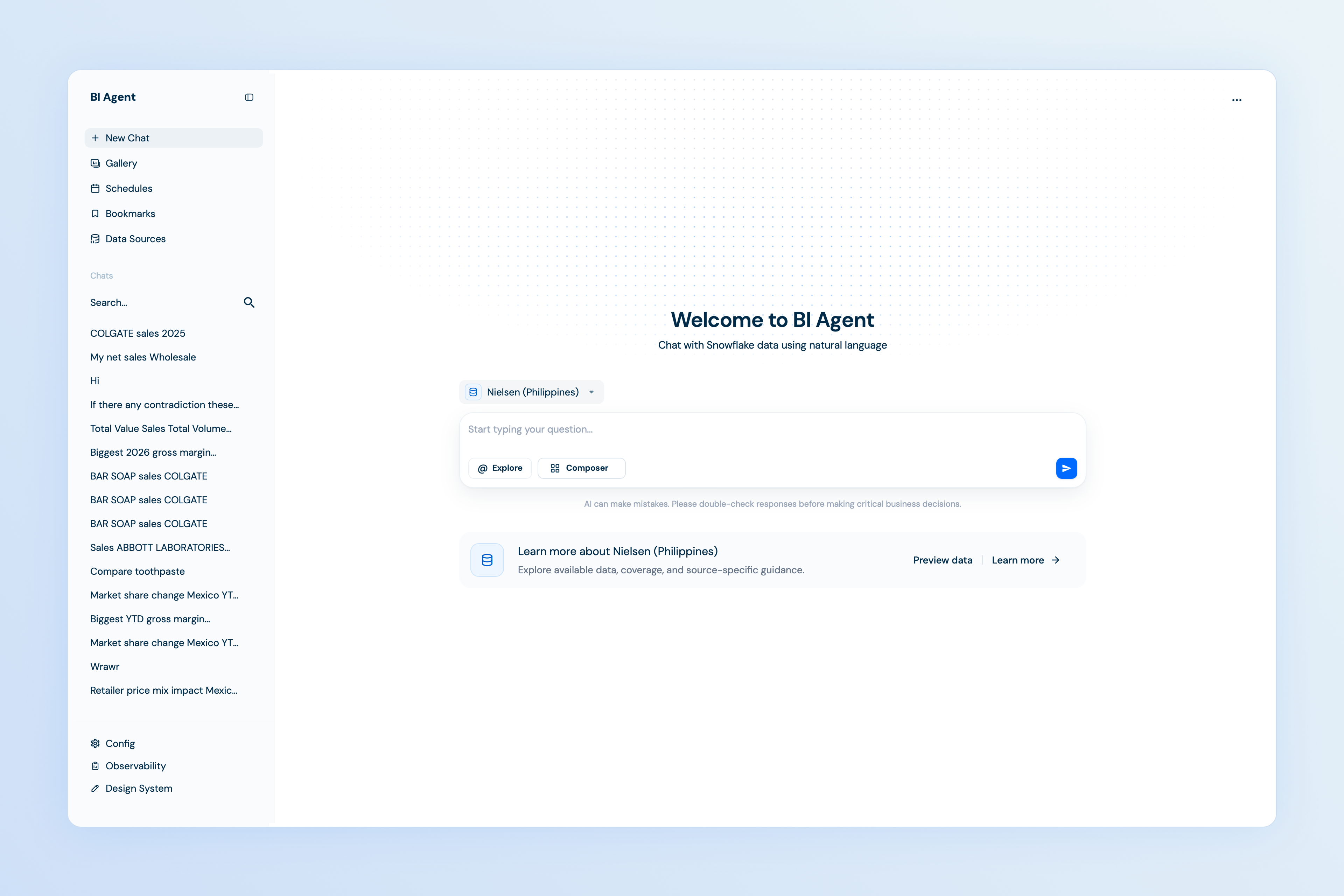Click the Preview data link
The height and width of the screenshot is (896, 1344).
[x=942, y=560]
